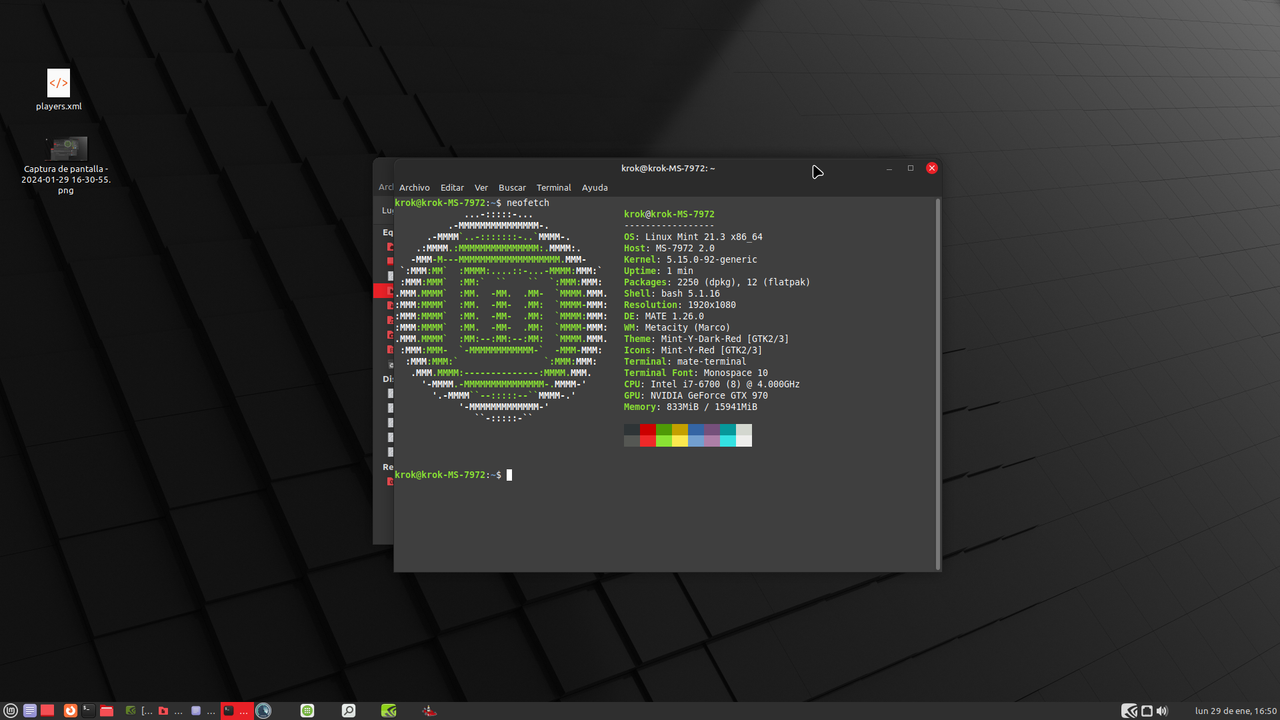Image resolution: width=1280 pixels, height=720 pixels.
Task: Open the Archivo menu in the terminal
Action: [x=414, y=187]
